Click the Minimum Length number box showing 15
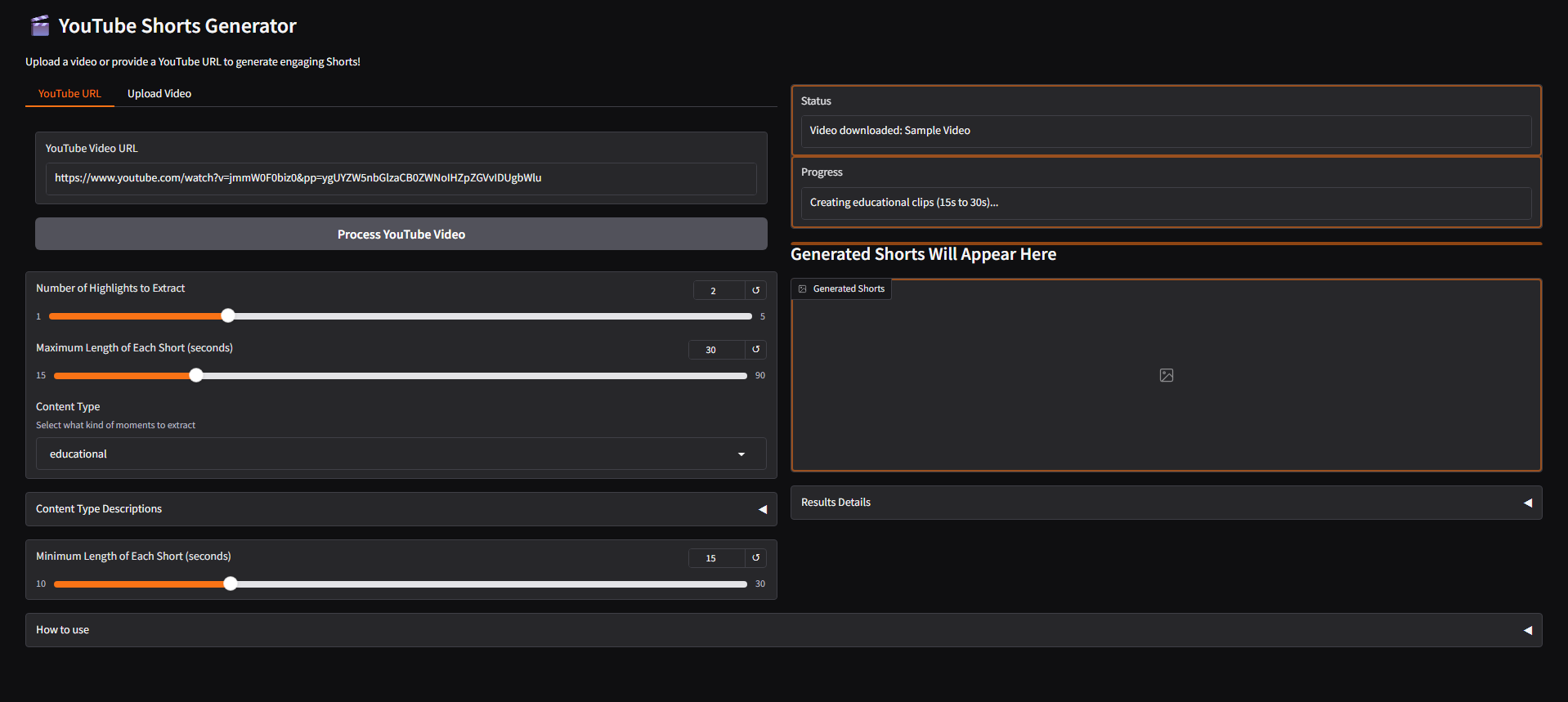 [717, 558]
